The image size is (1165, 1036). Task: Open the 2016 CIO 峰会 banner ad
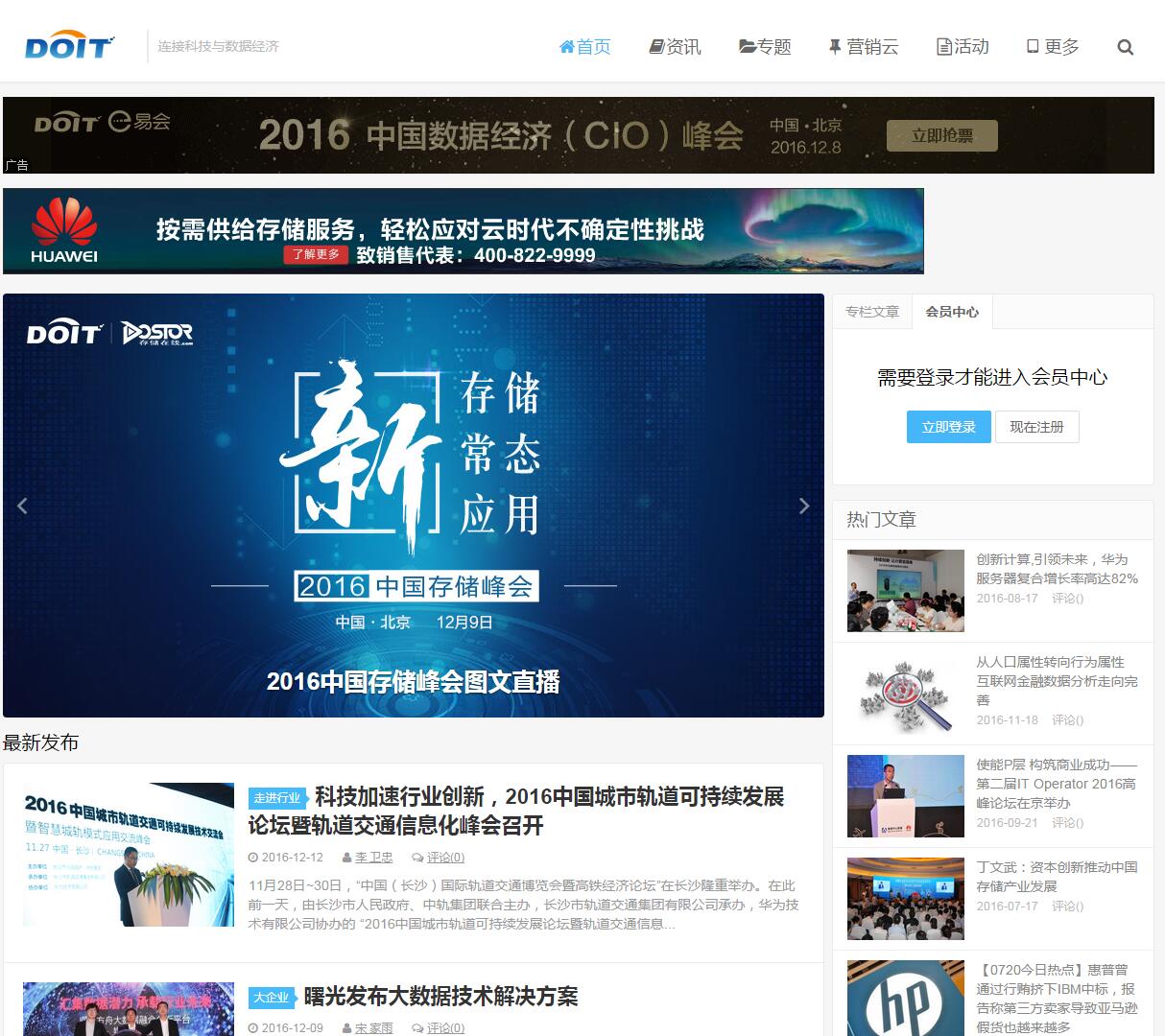coord(579,135)
